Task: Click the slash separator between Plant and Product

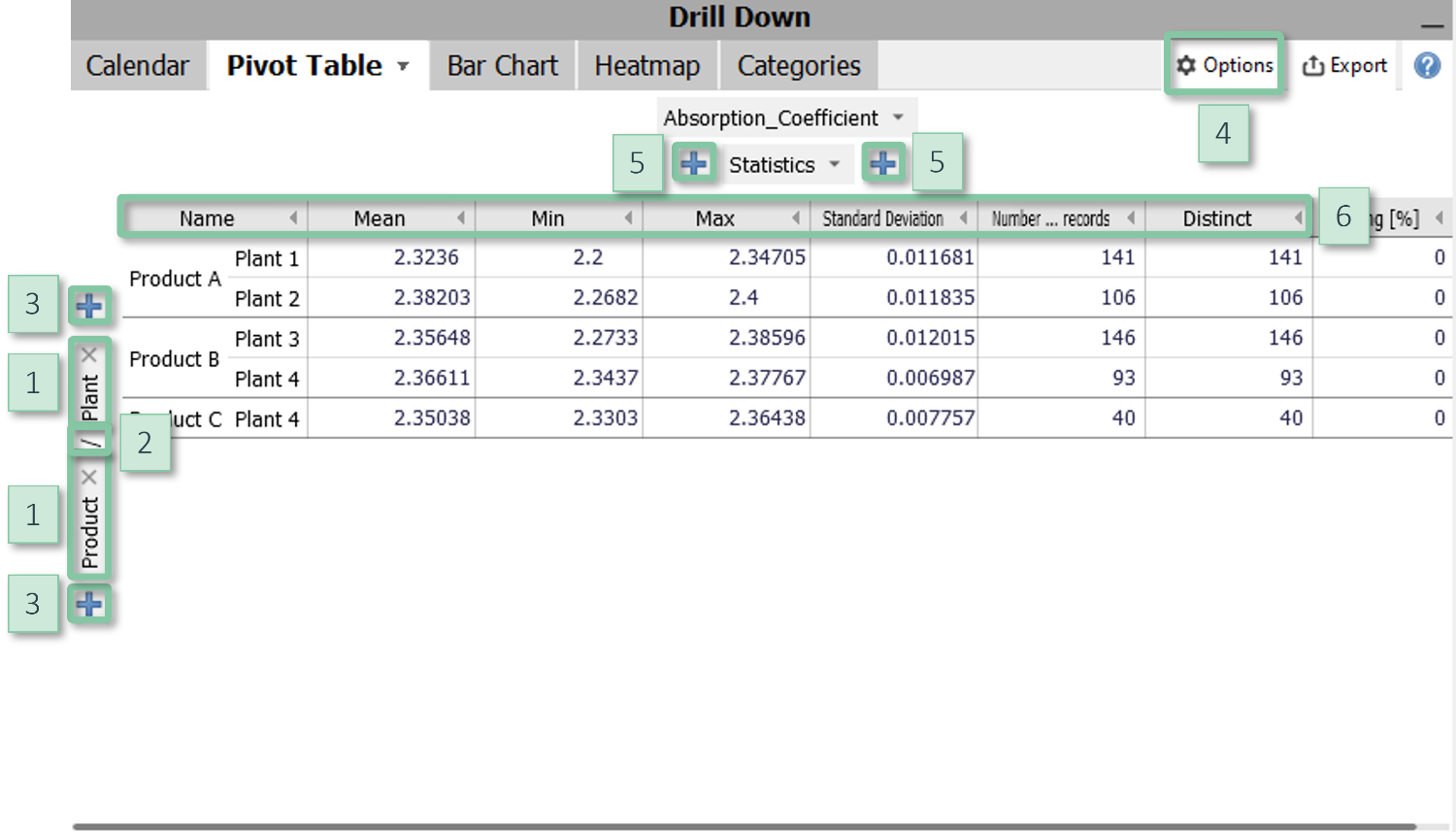Action: [90, 443]
